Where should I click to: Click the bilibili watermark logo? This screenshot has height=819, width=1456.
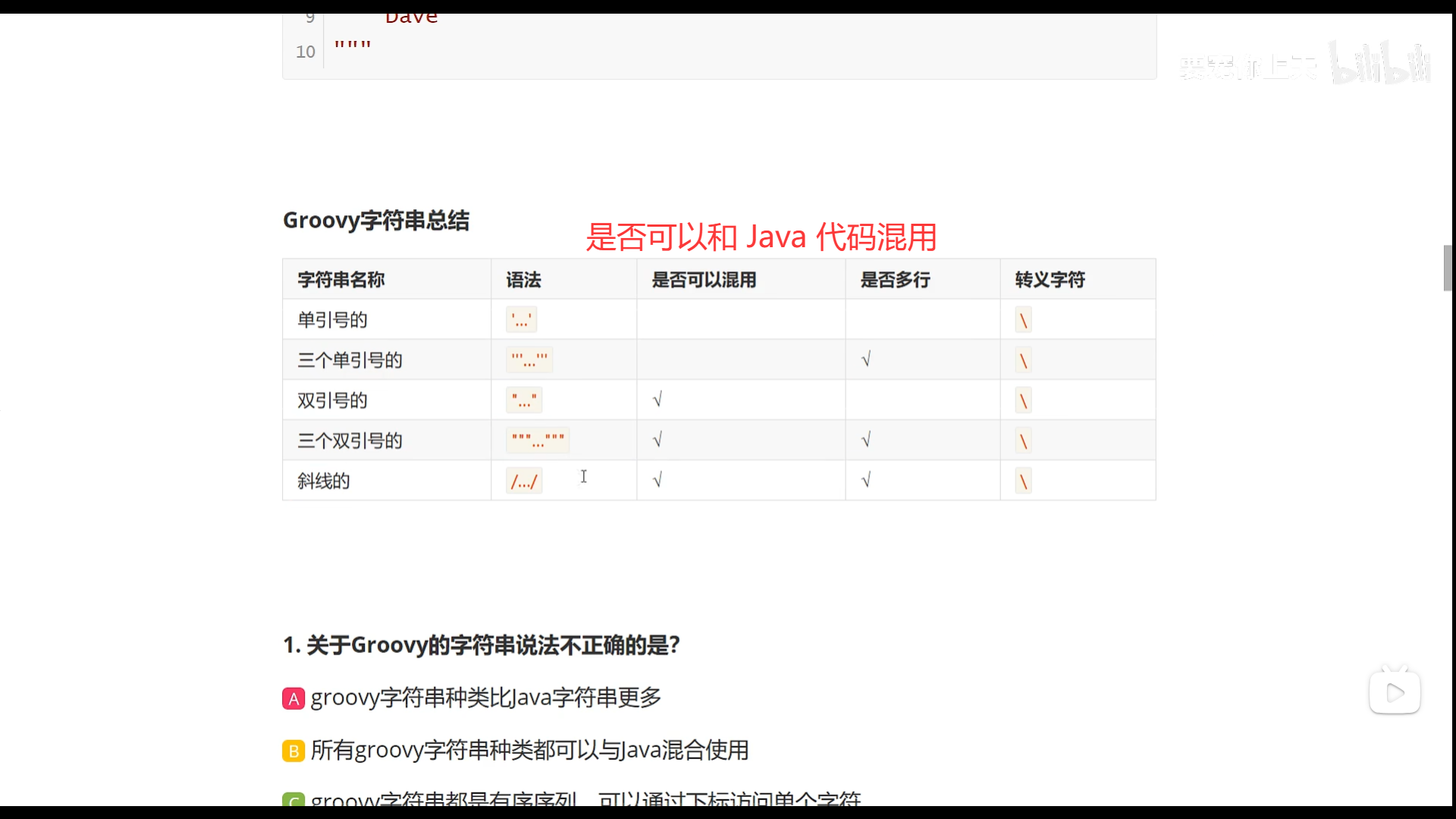click(1380, 64)
